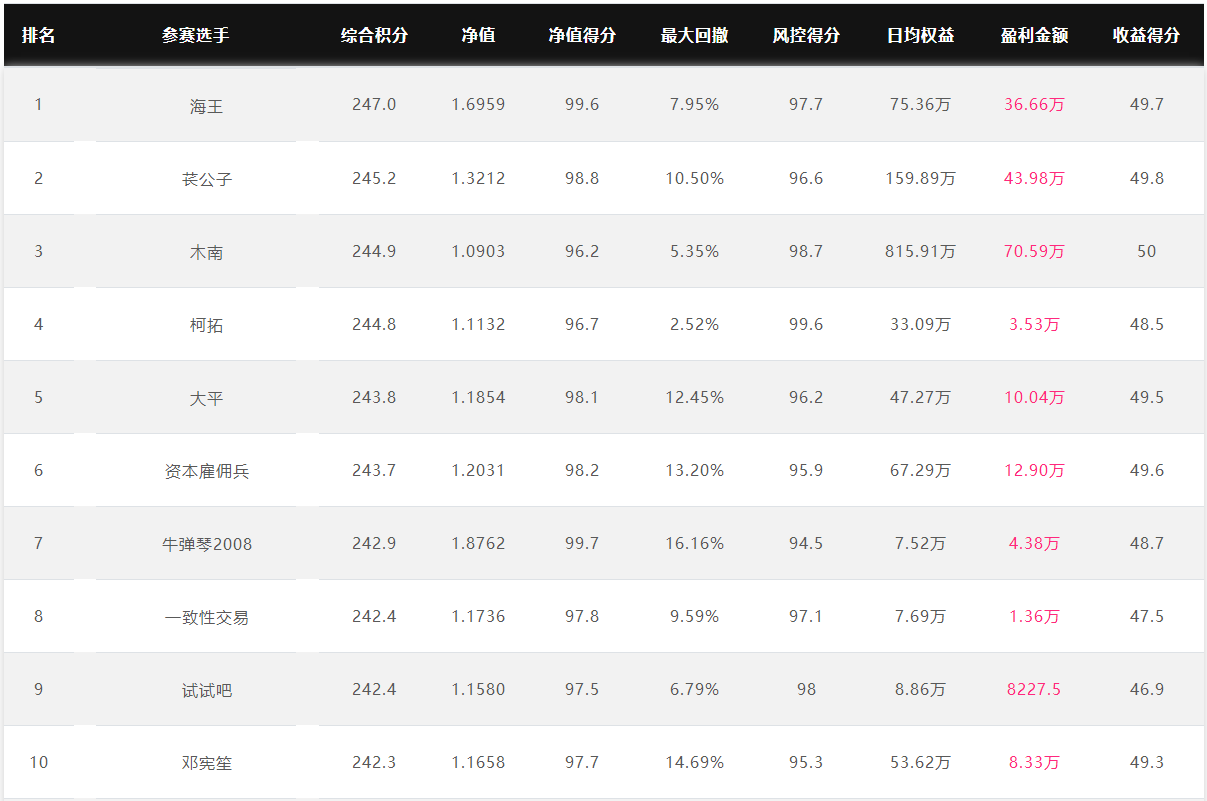Click contestant 试试吧
The height and width of the screenshot is (801, 1207).
(x=206, y=690)
